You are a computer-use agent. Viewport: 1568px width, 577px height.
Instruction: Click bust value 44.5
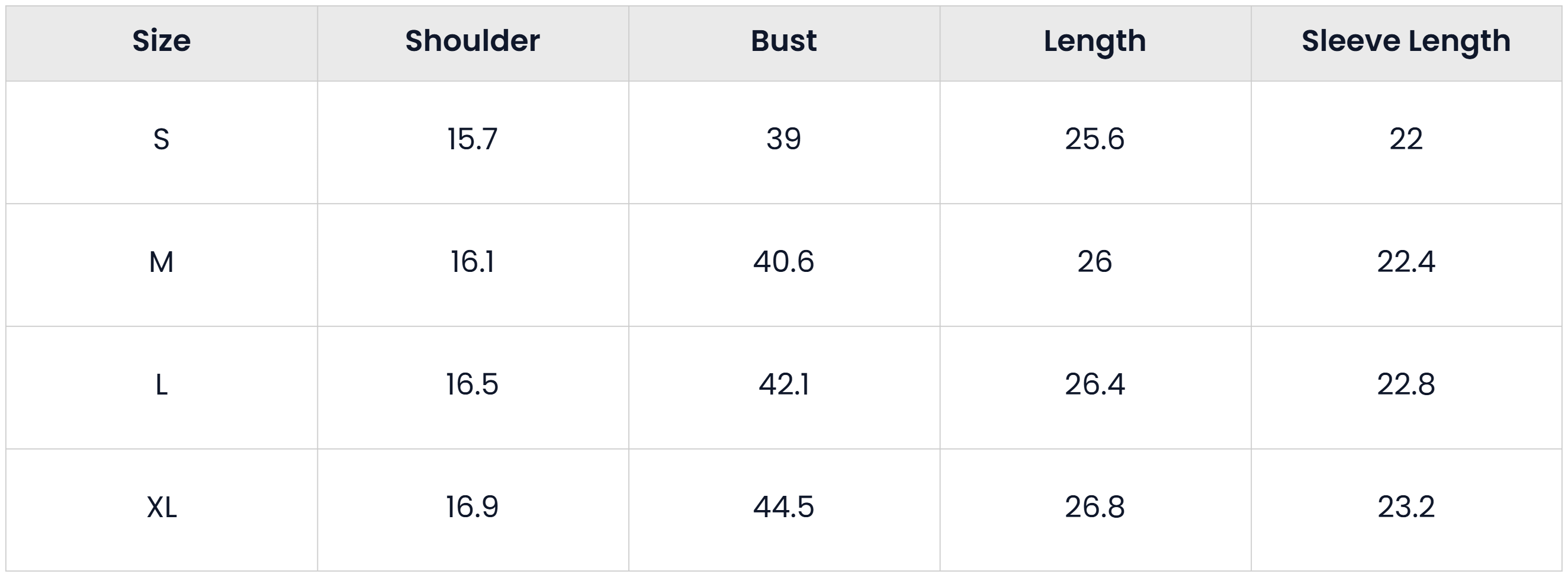click(x=783, y=507)
